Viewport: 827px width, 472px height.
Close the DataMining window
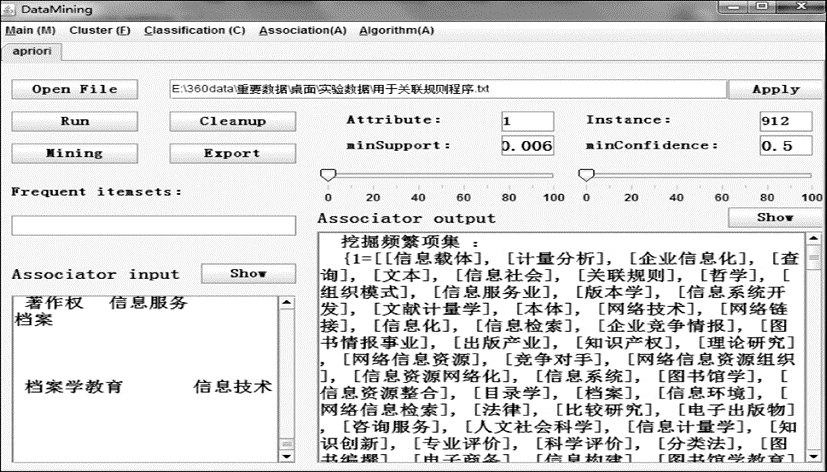801,6
